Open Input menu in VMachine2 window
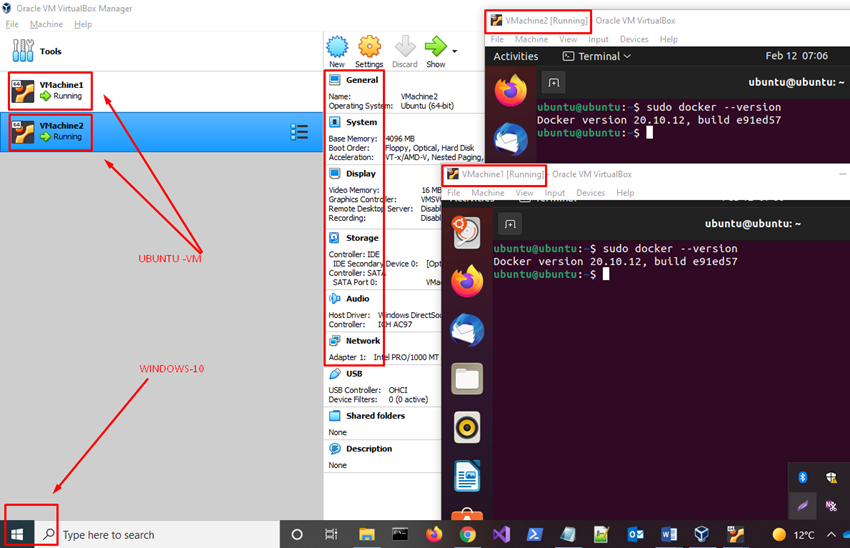This screenshot has height=548, width=850. point(598,39)
